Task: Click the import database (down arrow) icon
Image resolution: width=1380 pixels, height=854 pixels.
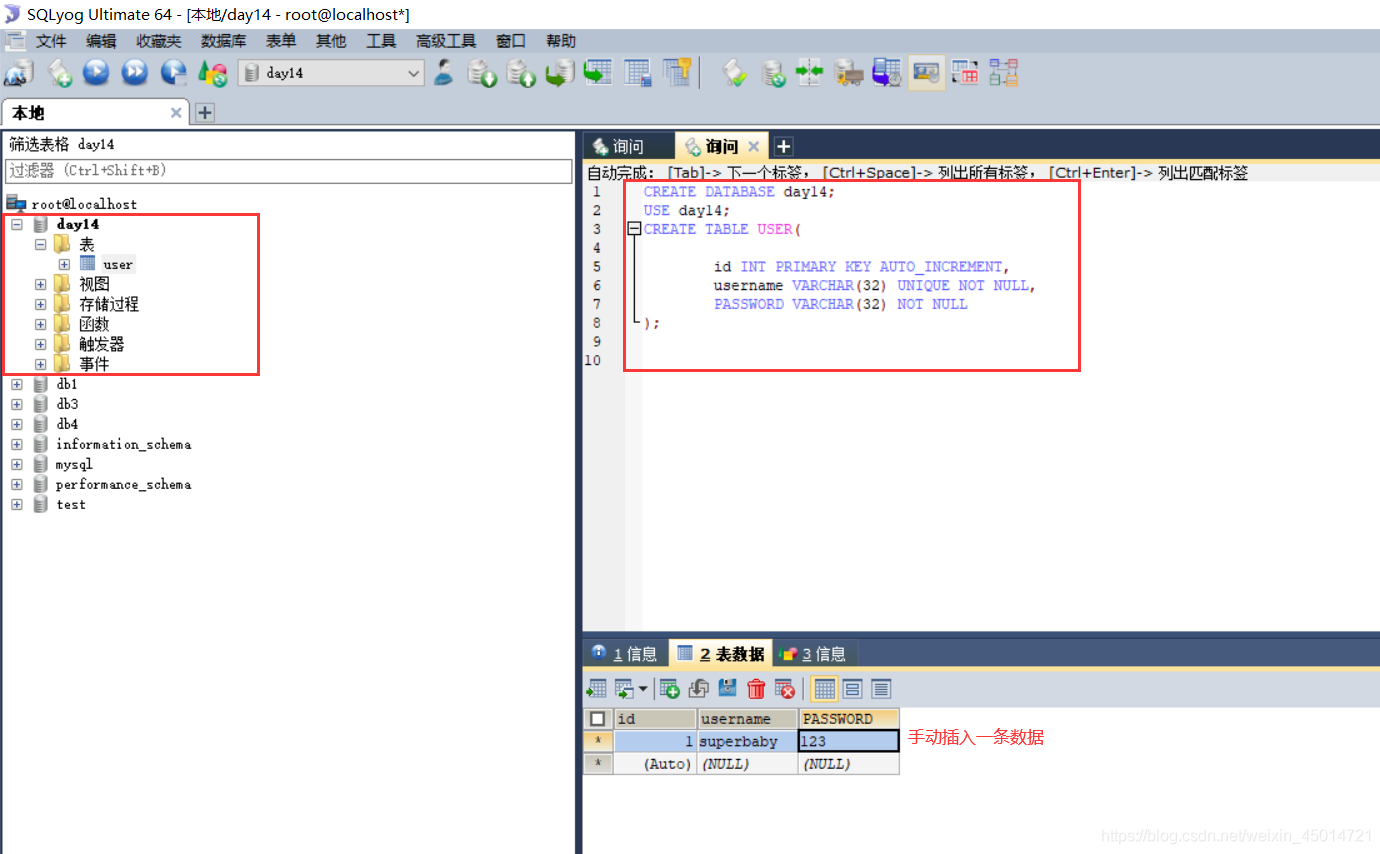Action: coord(483,72)
